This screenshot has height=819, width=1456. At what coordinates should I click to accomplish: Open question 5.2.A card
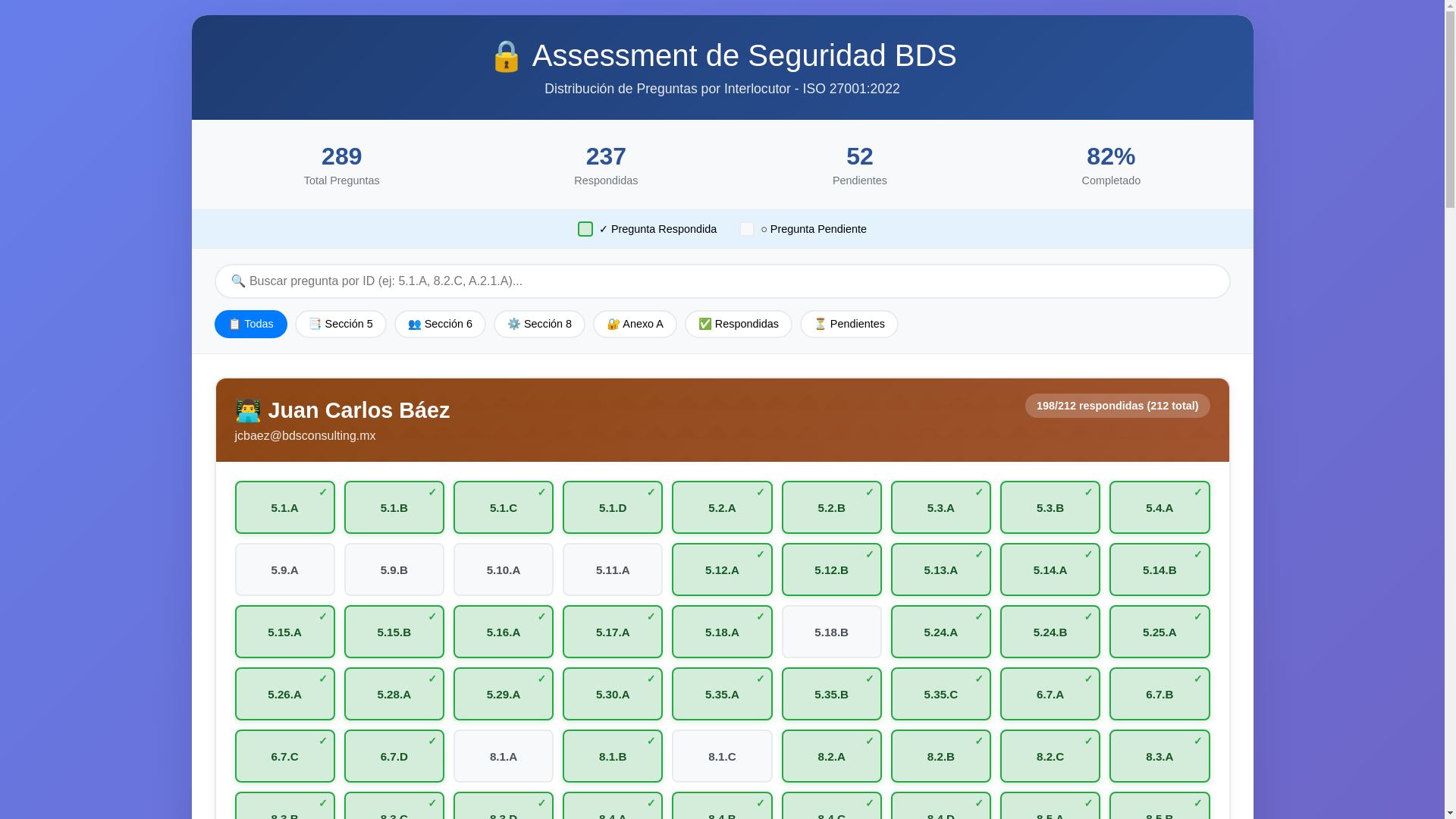(x=722, y=507)
